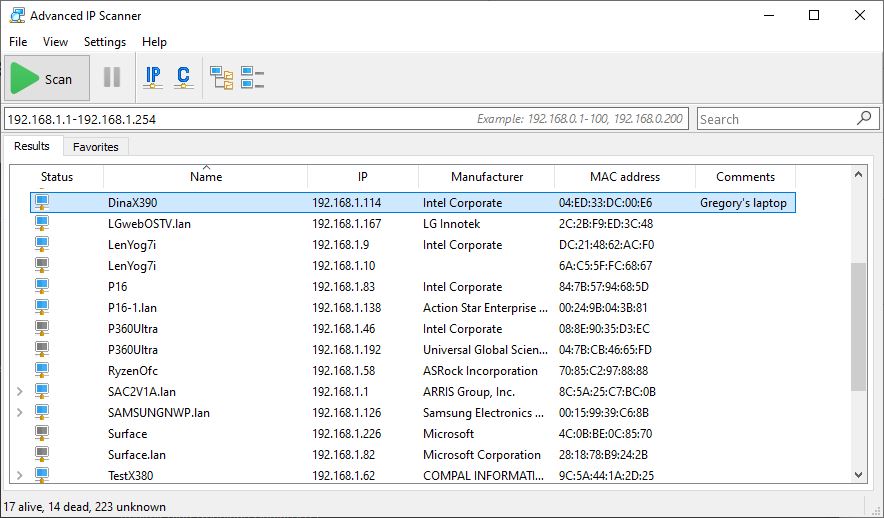This screenshot has height=518, width=884.
Task: Select the LGwebOSTV.lan device status icon
Action: pyautogui.click(x=41, y=223)
